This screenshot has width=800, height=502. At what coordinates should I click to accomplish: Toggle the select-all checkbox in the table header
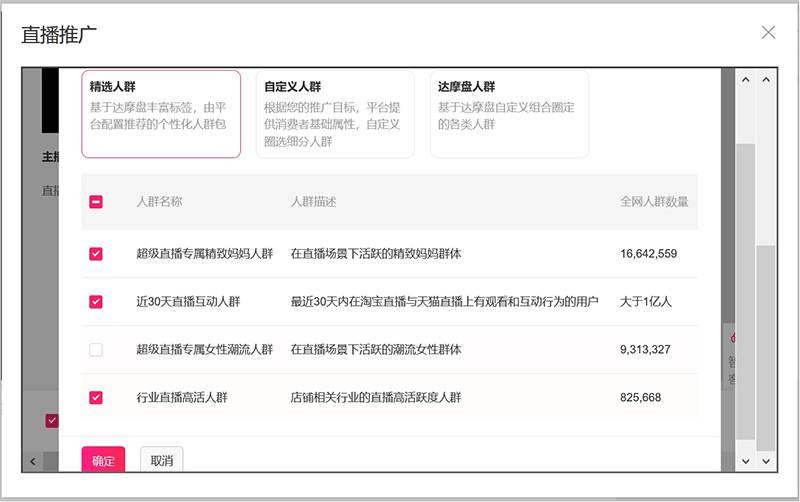click(x=96, y=202)
